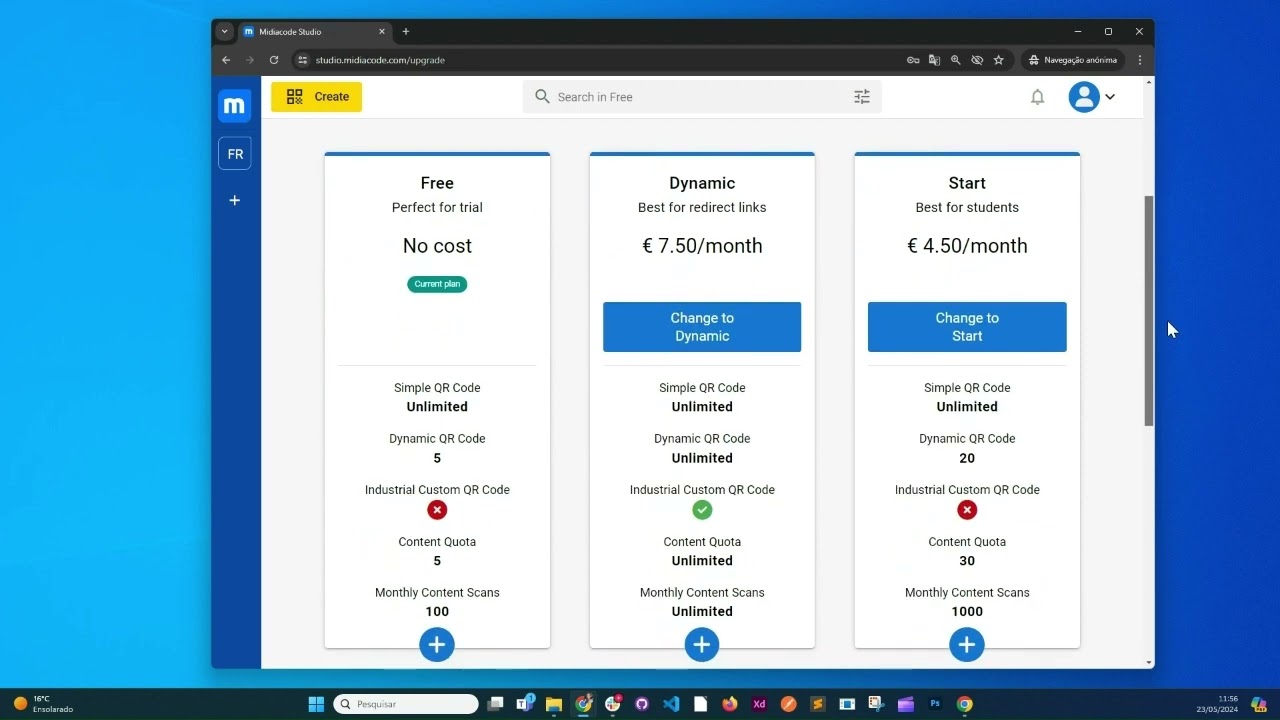1280x720 pixels.
Task: View site information icon in address bar
Action: click(x=303, y=60)
